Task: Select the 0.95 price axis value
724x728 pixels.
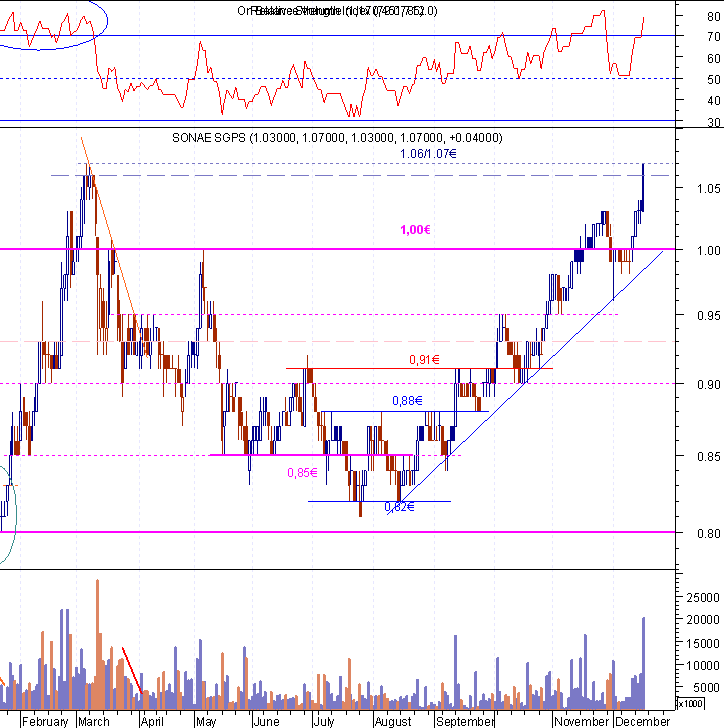Action: click(x=709, y=316)
